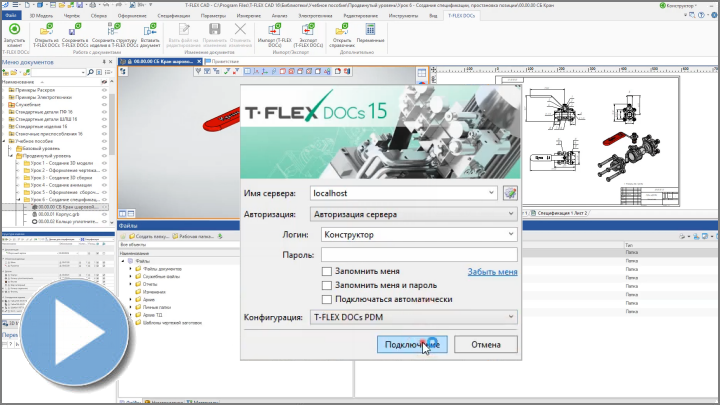The height and width of the screenshot is (405, 720).
Task: Expand Файлы документов folder in Файлы panel
Action: 130,269
